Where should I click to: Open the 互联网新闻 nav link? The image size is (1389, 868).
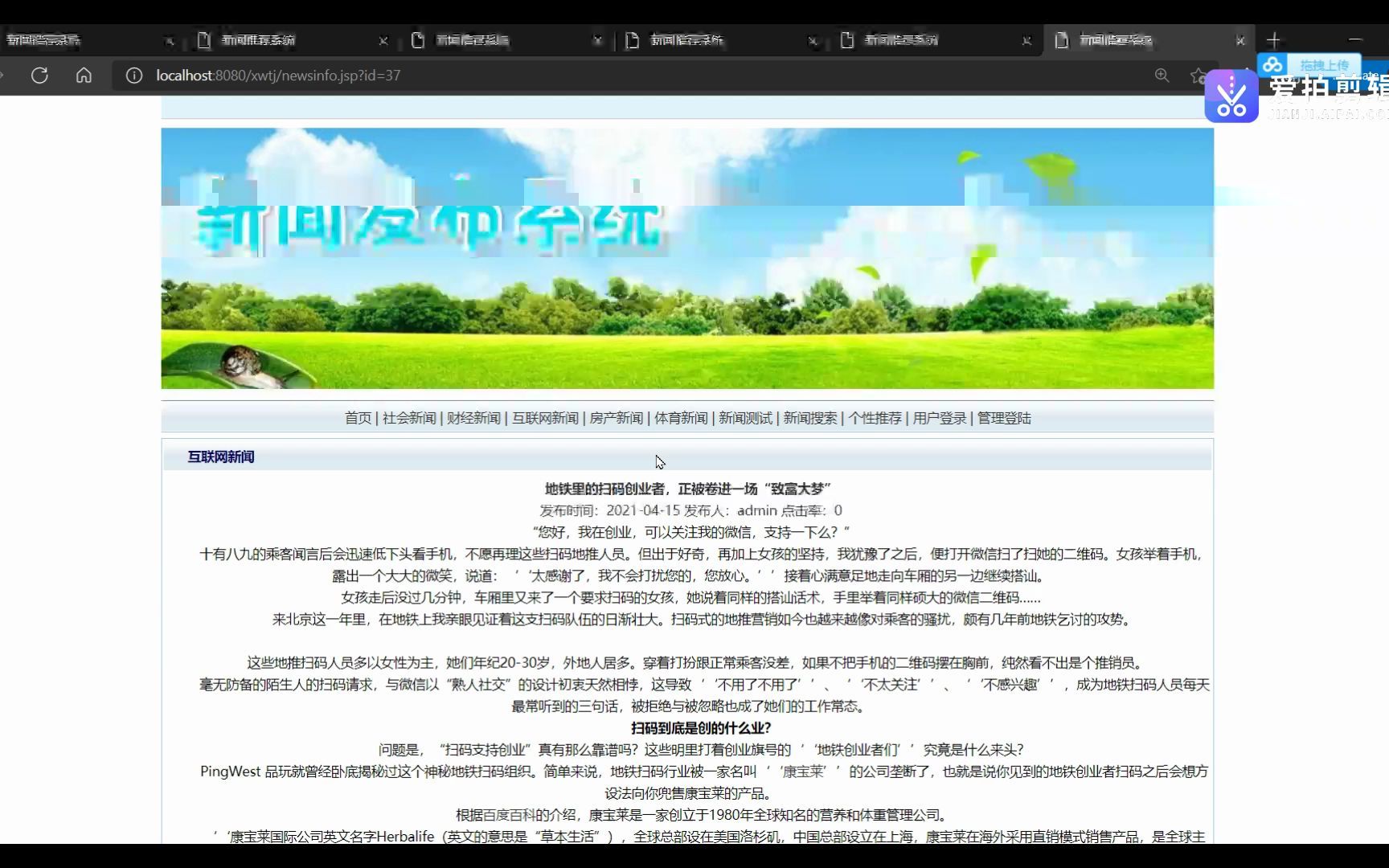[x=545, y=418]
